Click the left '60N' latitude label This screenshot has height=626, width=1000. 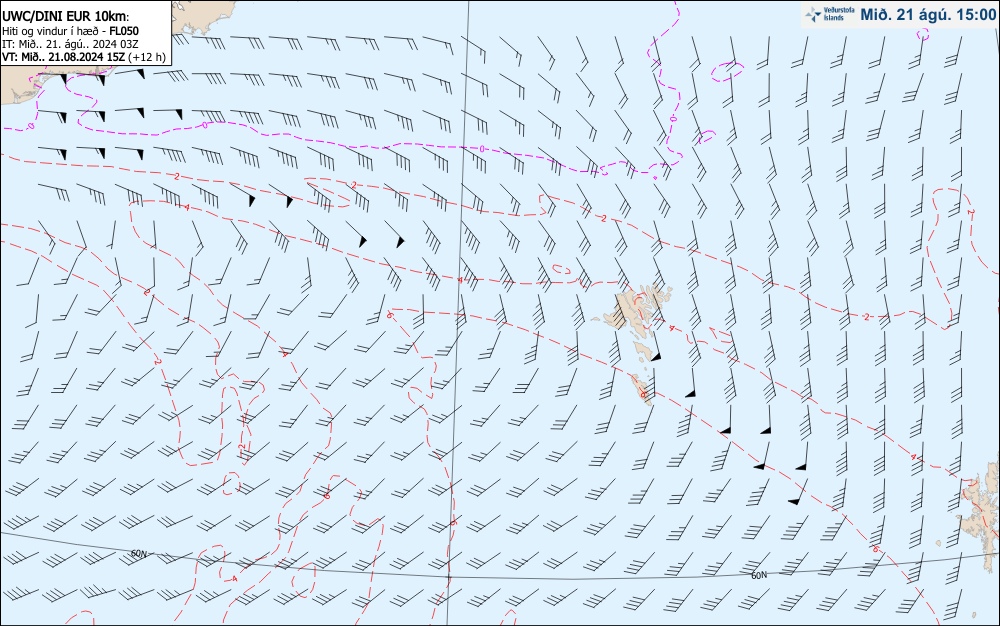(138, 553)
